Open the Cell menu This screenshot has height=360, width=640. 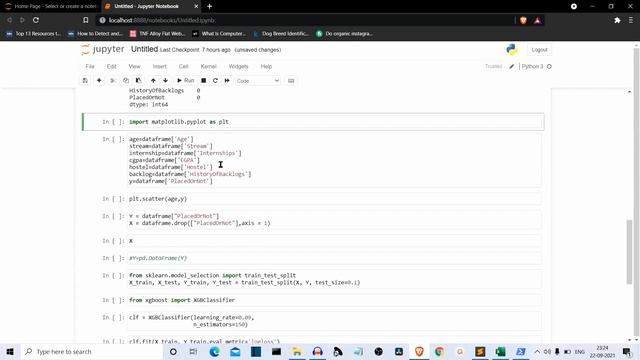[183, 67]
